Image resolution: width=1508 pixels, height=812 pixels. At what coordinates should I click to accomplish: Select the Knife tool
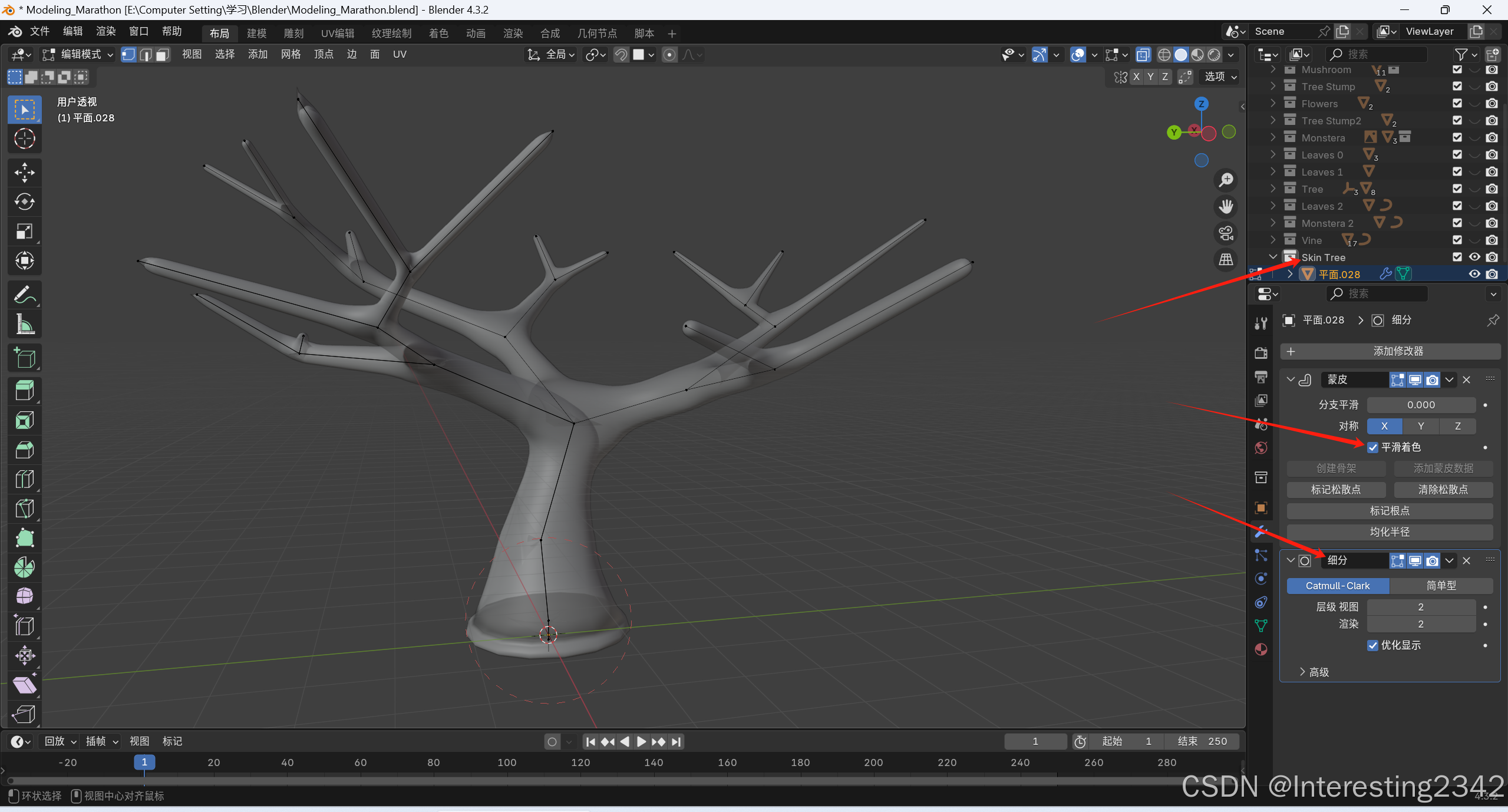point(24,509)
